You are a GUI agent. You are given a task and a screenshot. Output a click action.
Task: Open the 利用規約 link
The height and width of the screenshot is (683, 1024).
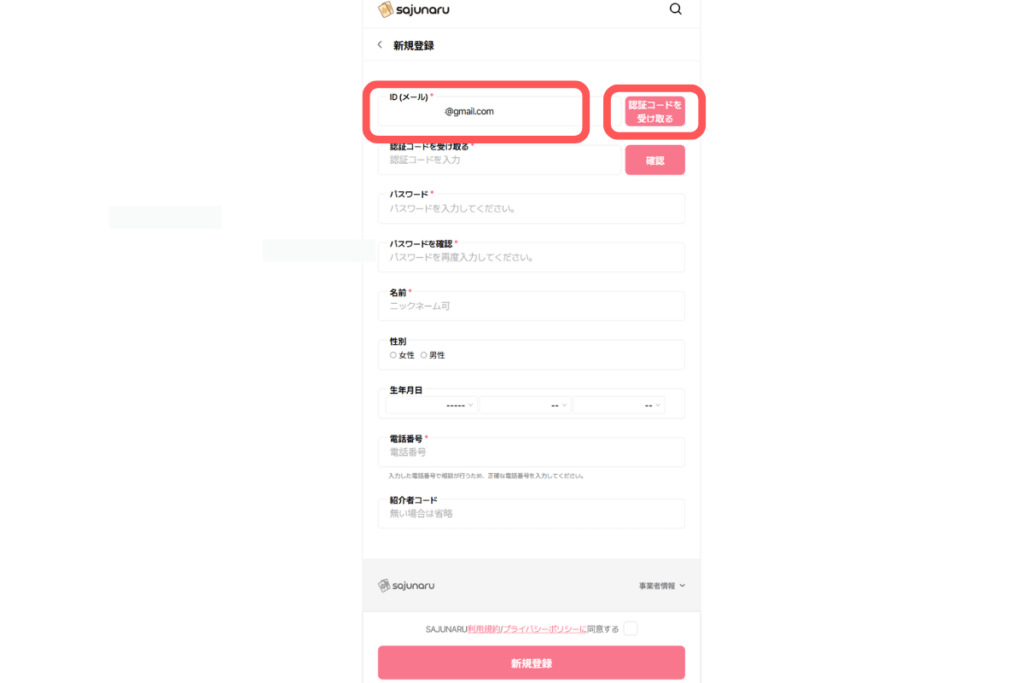pos(484,629)
